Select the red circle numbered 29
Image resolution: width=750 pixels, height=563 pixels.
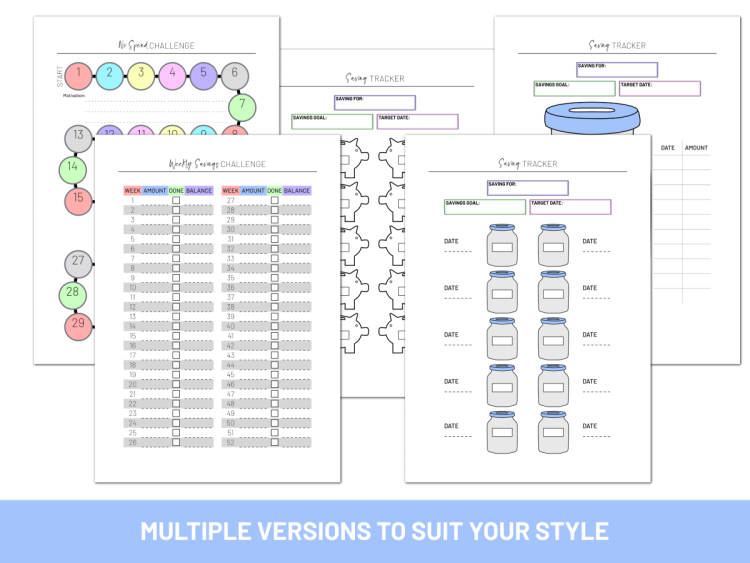(x=76, y=325)
